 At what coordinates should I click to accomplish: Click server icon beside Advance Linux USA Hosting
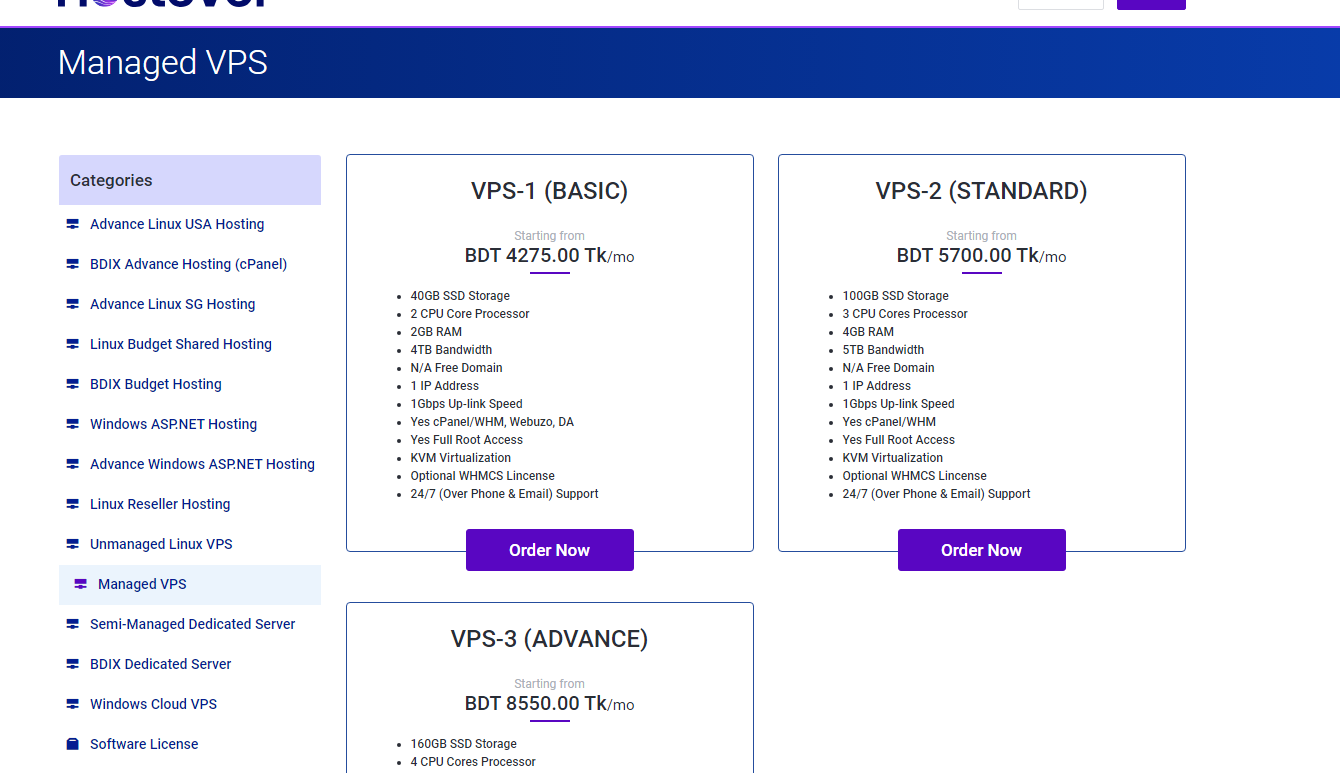(72, 224)
